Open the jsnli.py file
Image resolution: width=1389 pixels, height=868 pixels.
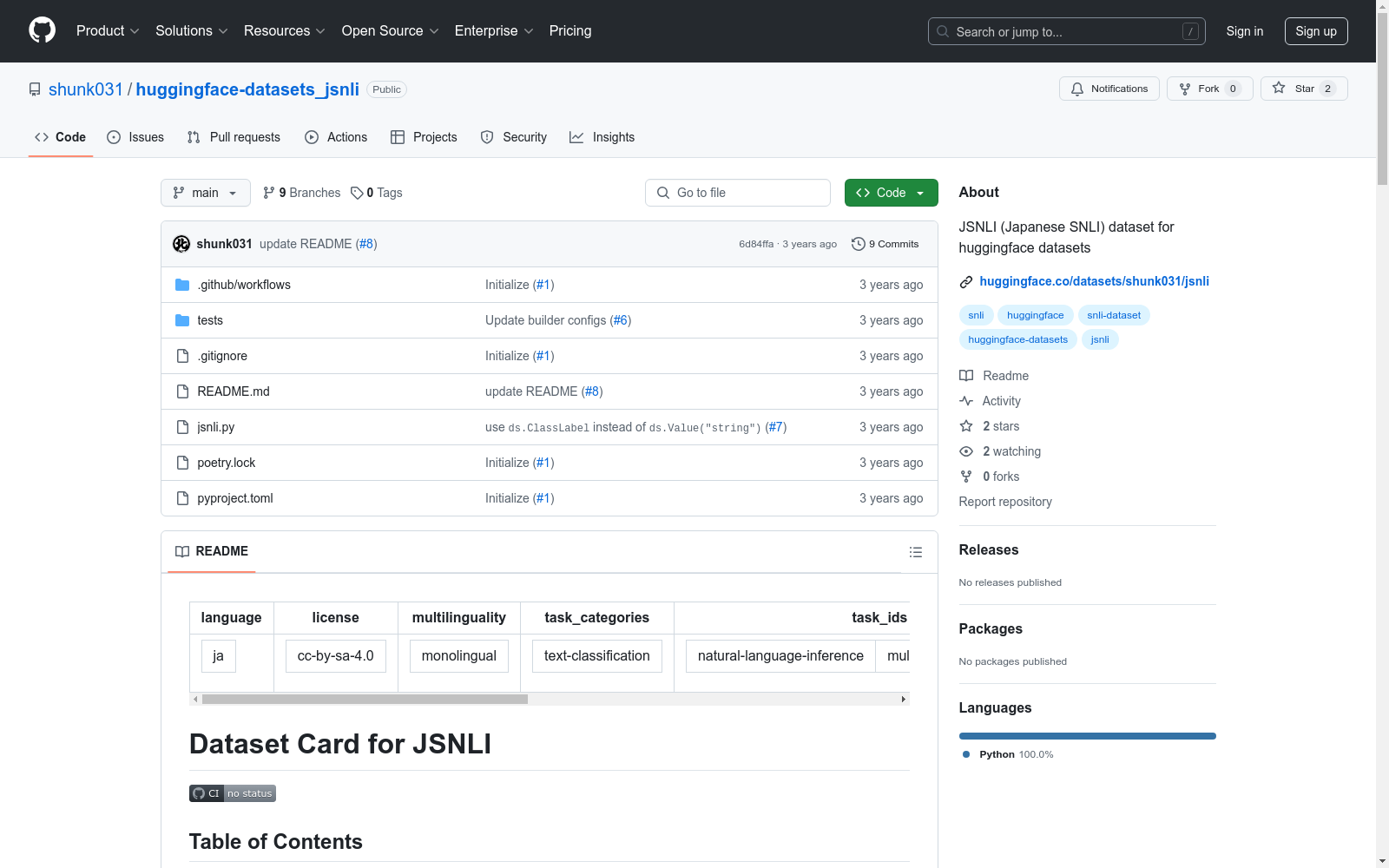[x=216, y=427]
